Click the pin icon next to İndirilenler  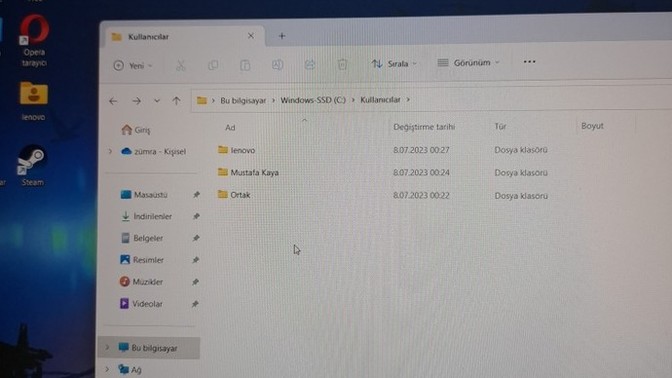(196, 216)
